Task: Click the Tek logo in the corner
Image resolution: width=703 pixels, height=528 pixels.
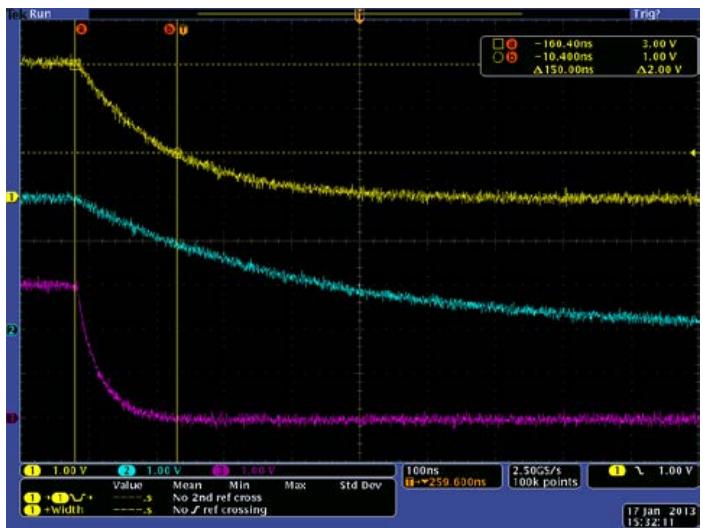Action: tap(13, 13)
